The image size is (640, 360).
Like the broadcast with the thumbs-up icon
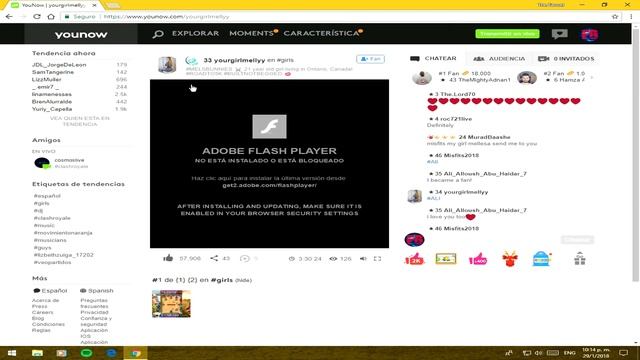click(x=168, y=258)
